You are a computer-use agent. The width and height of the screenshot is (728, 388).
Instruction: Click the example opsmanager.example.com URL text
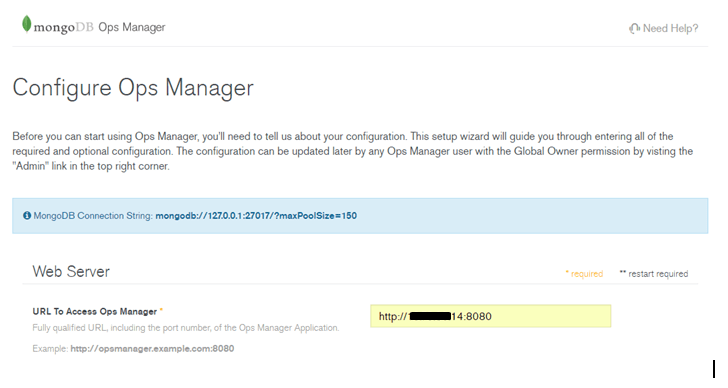point(152,349)
